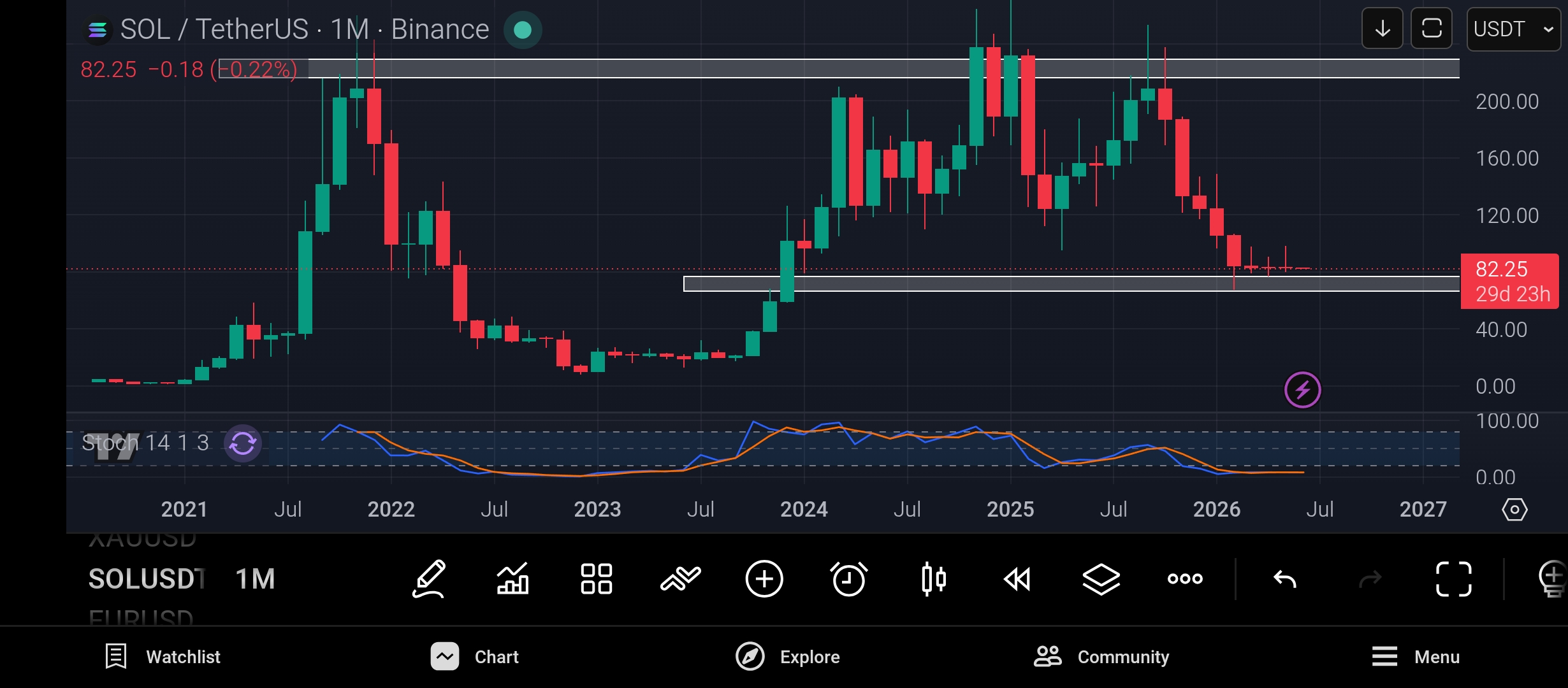Image resolution: width=1568 pixels, height=688 pixels.
Task: Tap the 200.00 price axis label
Action: point(1507,102)
